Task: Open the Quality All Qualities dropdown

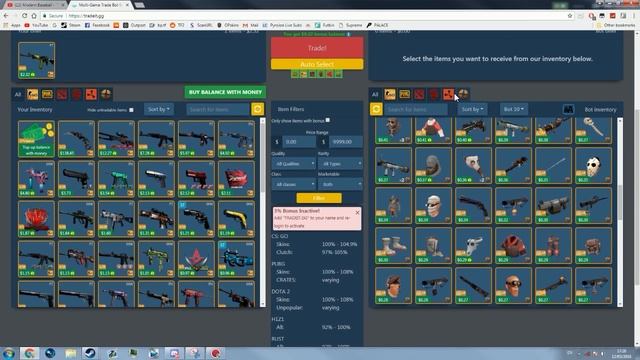Action: pos(293,163)
